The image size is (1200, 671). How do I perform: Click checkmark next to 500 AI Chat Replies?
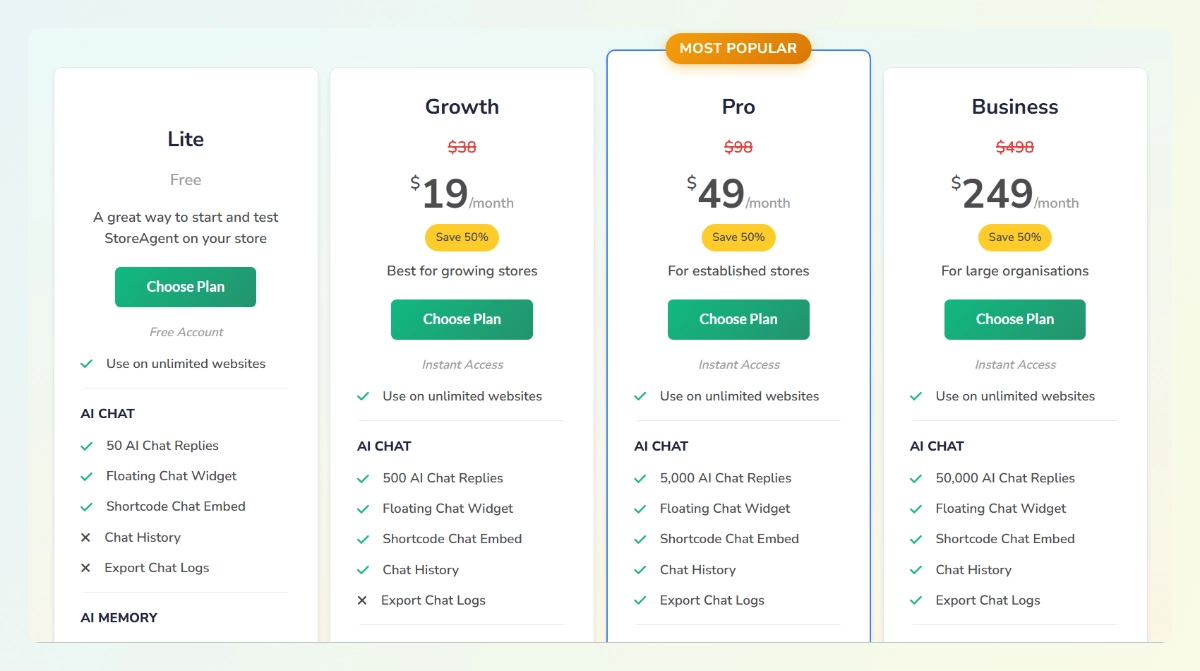pos(363,479)
